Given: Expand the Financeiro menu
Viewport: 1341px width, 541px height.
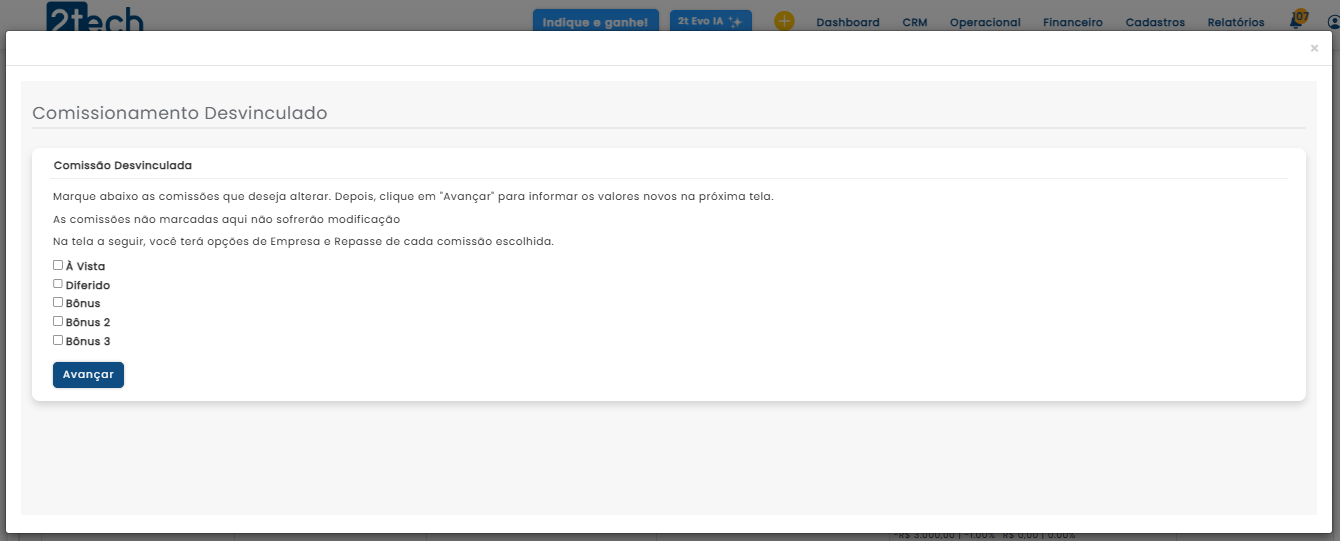Looking at the screenshot, I should point(1072,22).
